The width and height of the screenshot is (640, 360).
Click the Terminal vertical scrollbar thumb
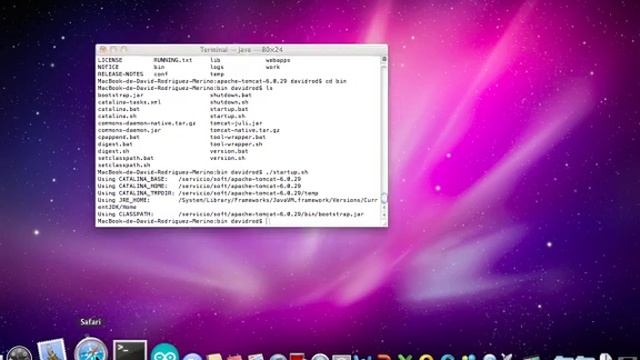pos(384,198)
